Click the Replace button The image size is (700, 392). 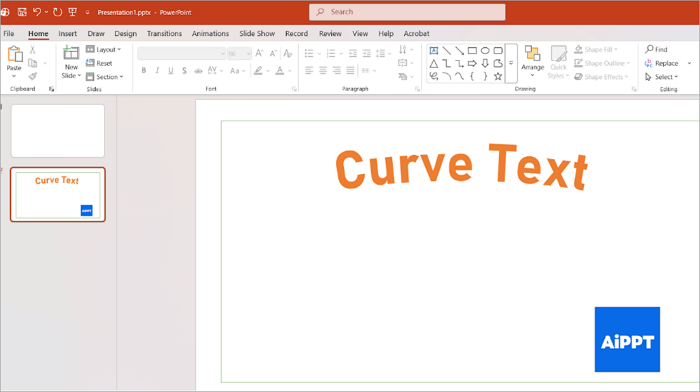pyautogui.click(x=662, y=63)
